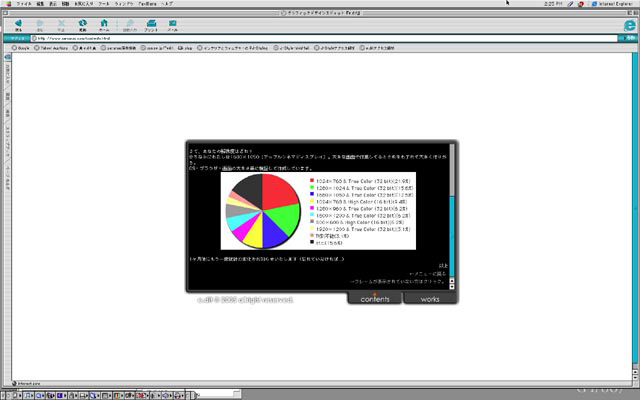Open the Scrapbook explorer bar side tab
Screen dimensions: 640x400
click(x=7, y=142)
